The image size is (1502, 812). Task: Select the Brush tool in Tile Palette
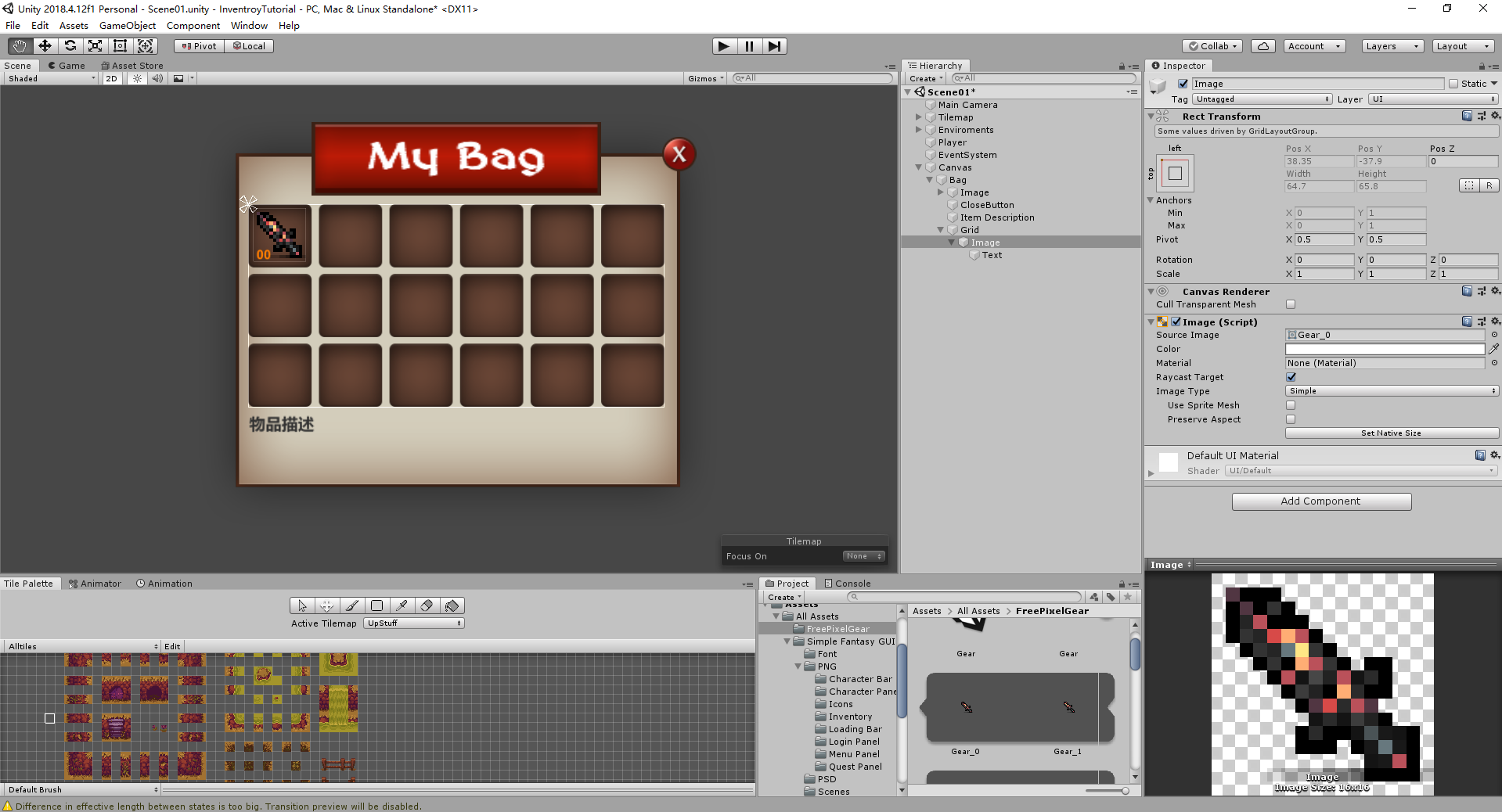pos(351,605)
